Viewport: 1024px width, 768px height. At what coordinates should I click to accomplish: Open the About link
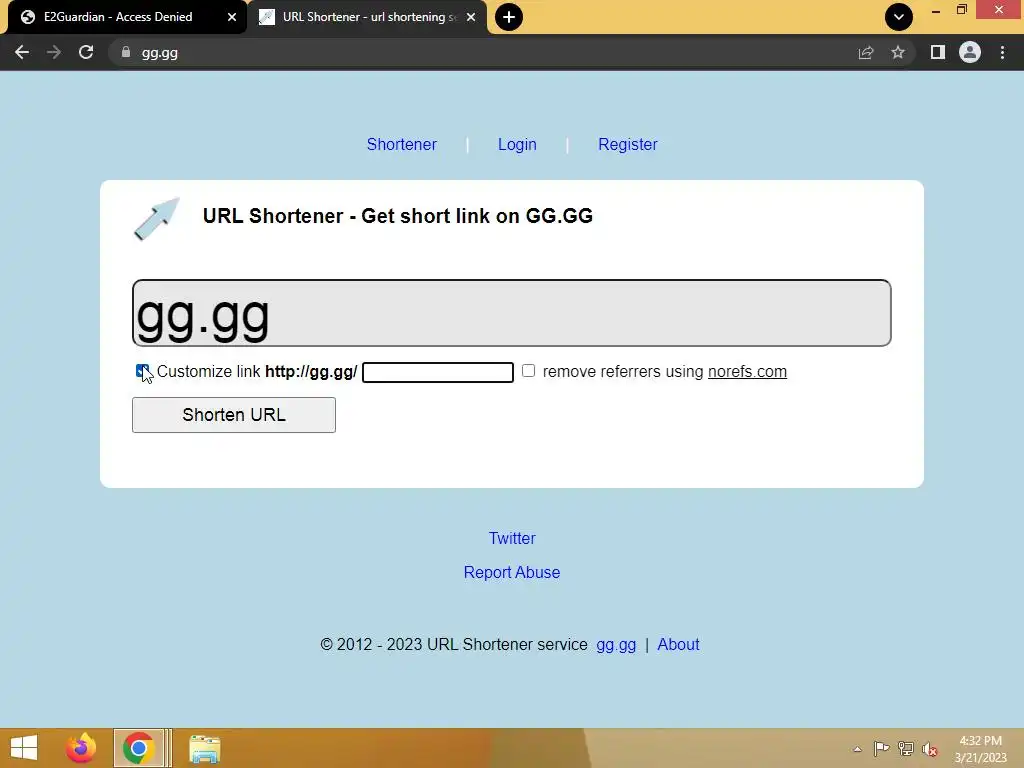tap(678, 645)
